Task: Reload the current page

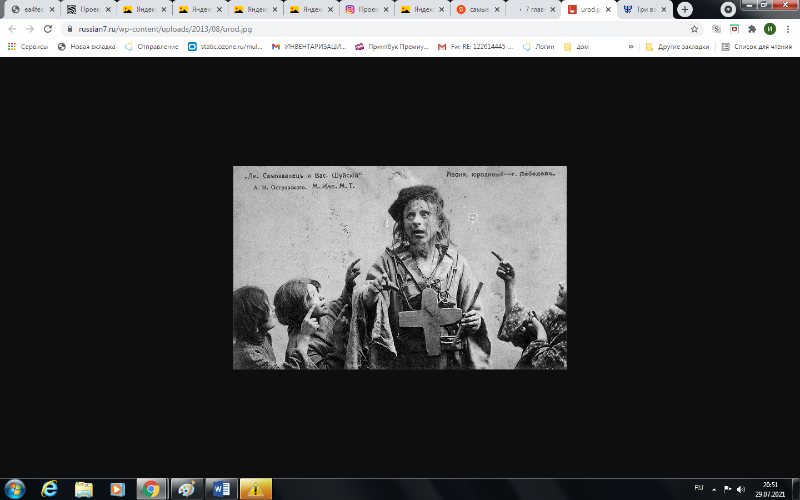Action: click(x=48, y=29)
